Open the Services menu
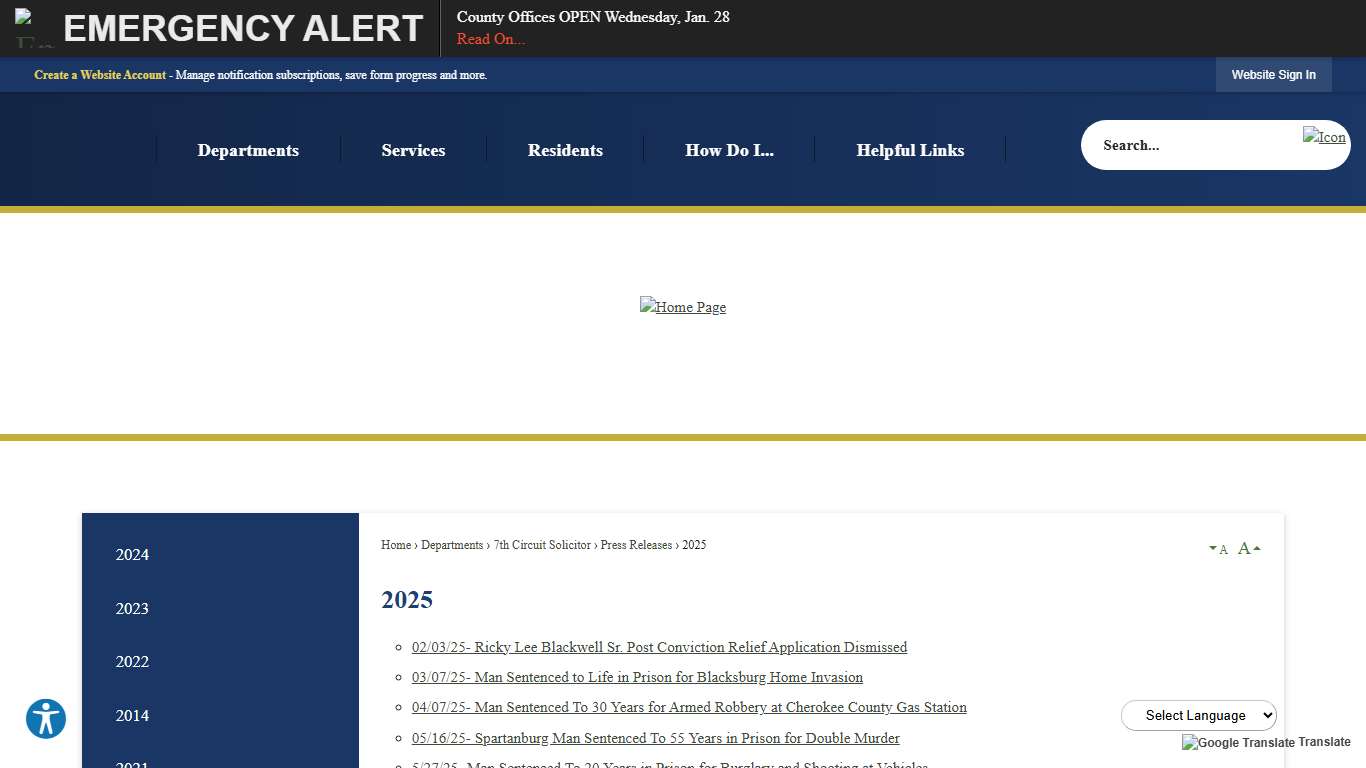Image resolution: width=1366 pixels, height=768 pixels. click(413, 150)
